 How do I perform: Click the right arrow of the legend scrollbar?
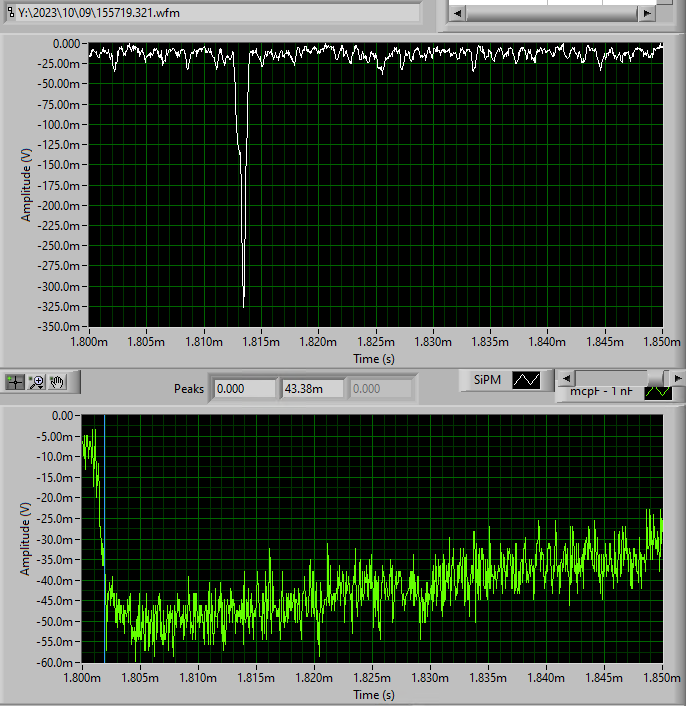[x=677, y=378]
